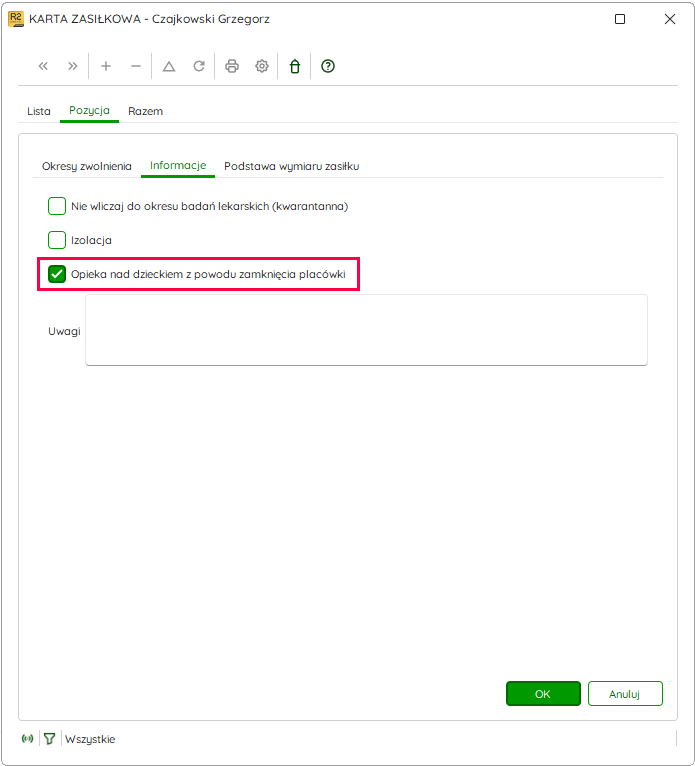Image resolution: width=695 pixels, height=766 pixels.
Task: Click the broadcast signal icon in status bar
Action: (27, 739)
